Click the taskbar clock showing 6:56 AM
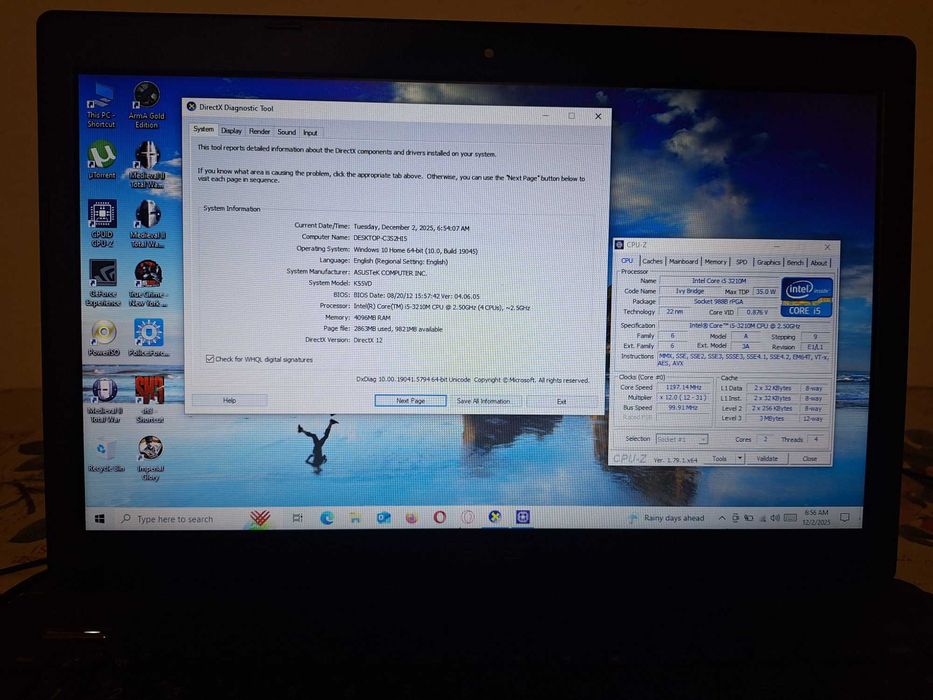 [x=816, y=517]
